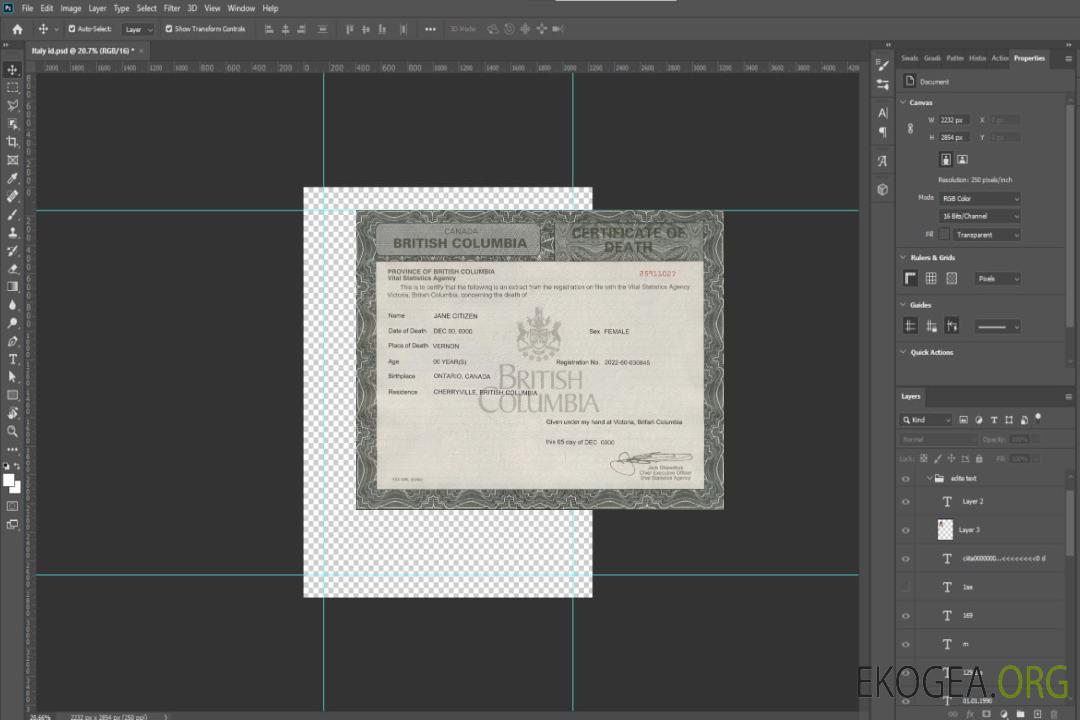Click the Change Screen Mode icon
Image resolution: width=1080 pixels, height=720 pixels.
(12, 524)
